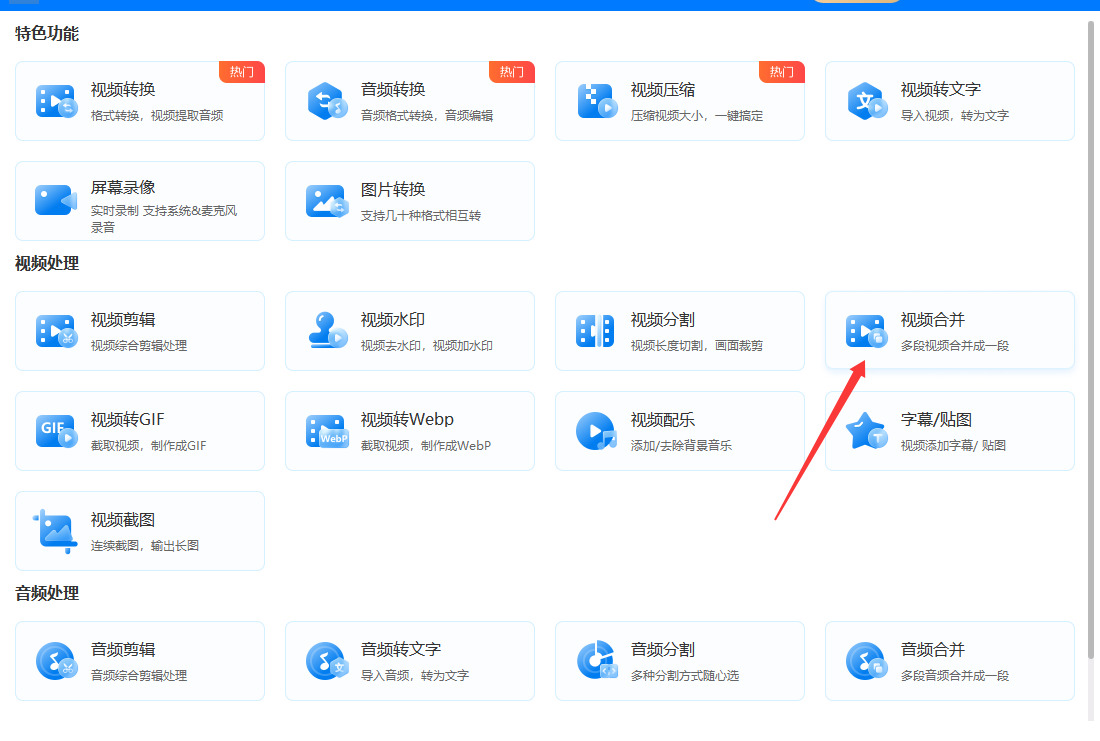1100x741 pixels.
Task: Open the 音频转换 hexagon icon
Action: click(x=327, y=101)
